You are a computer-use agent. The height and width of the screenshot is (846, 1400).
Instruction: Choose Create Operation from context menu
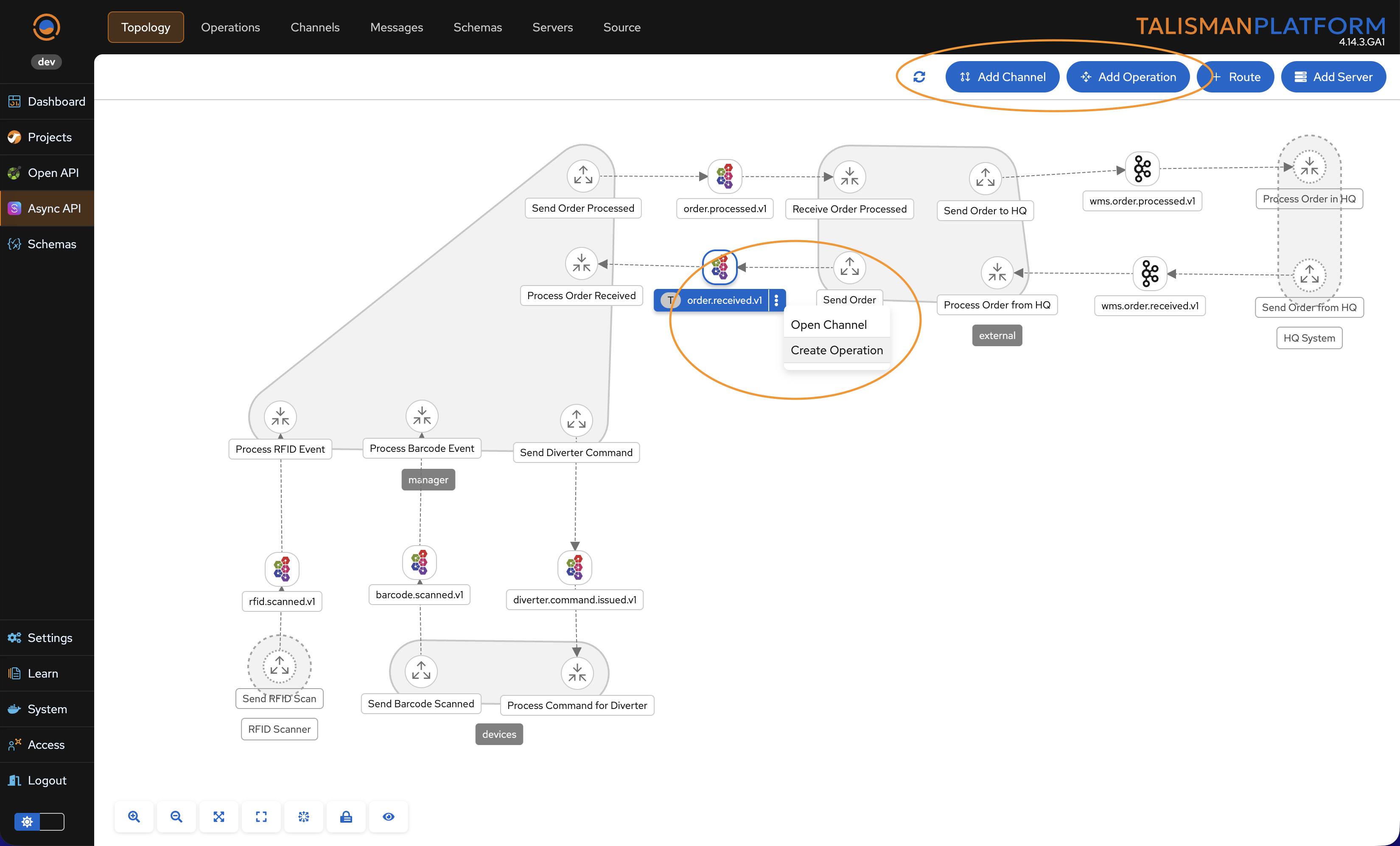click(836, 350)
